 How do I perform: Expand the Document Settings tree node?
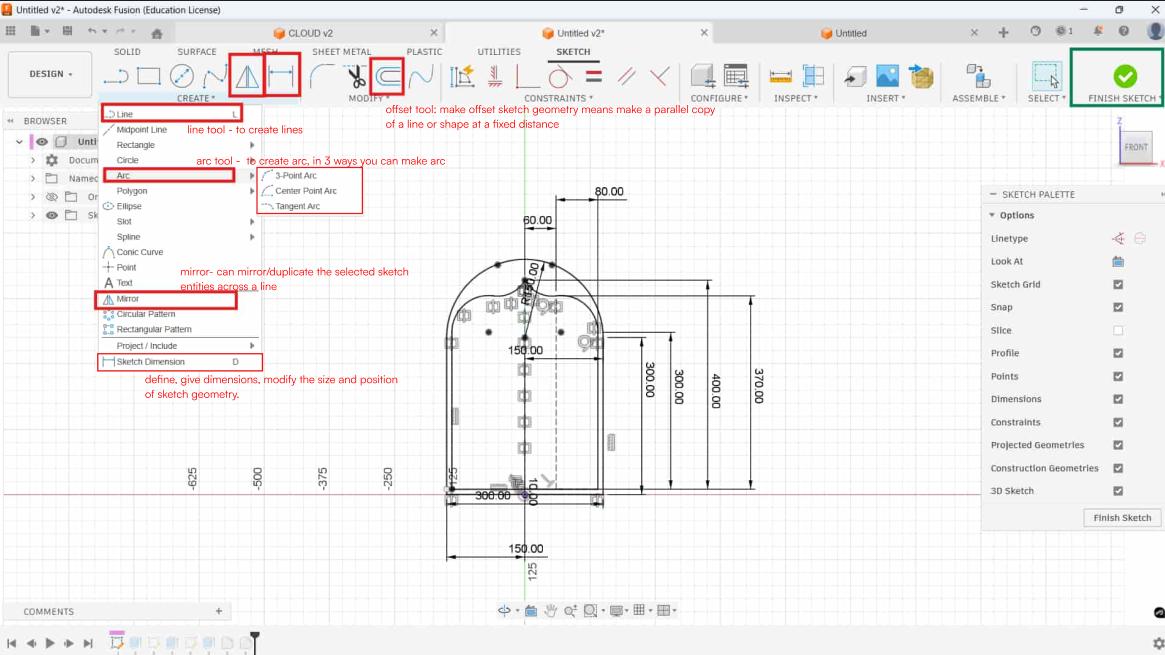coord(33,160)
